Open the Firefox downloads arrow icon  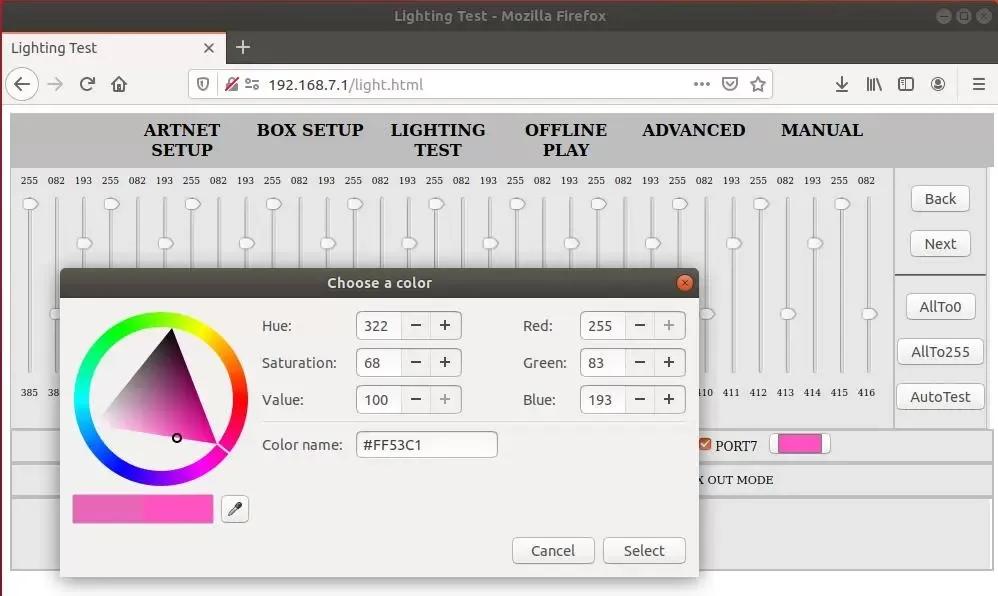[841, 85]
